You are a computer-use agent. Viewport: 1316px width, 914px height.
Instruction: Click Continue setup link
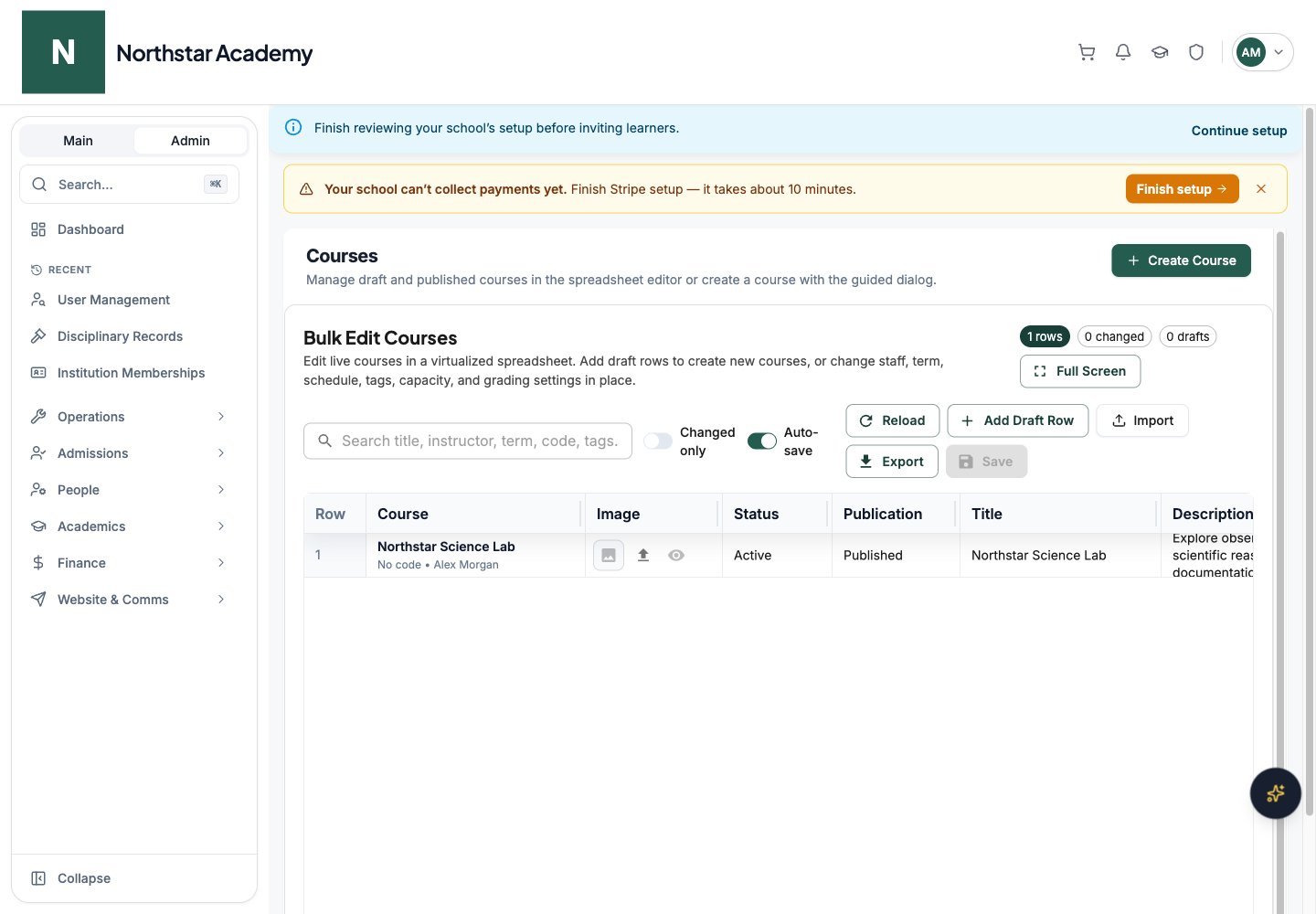(1239, 131)
